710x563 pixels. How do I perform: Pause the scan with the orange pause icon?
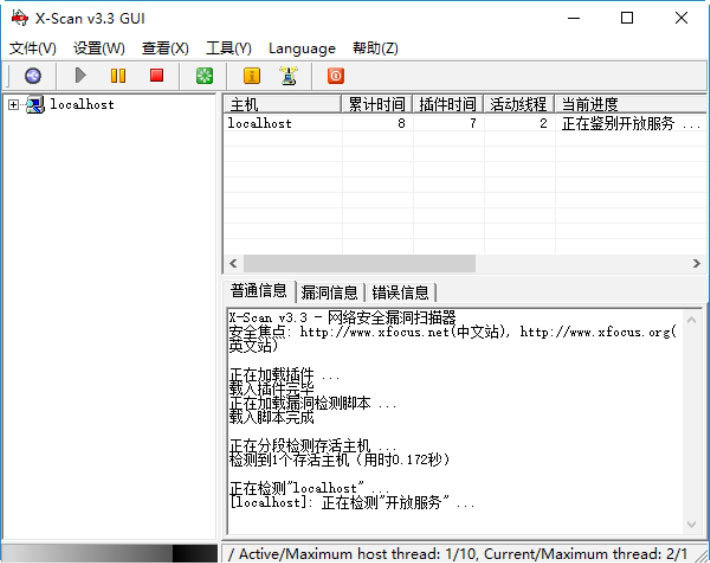coord(118,75)
